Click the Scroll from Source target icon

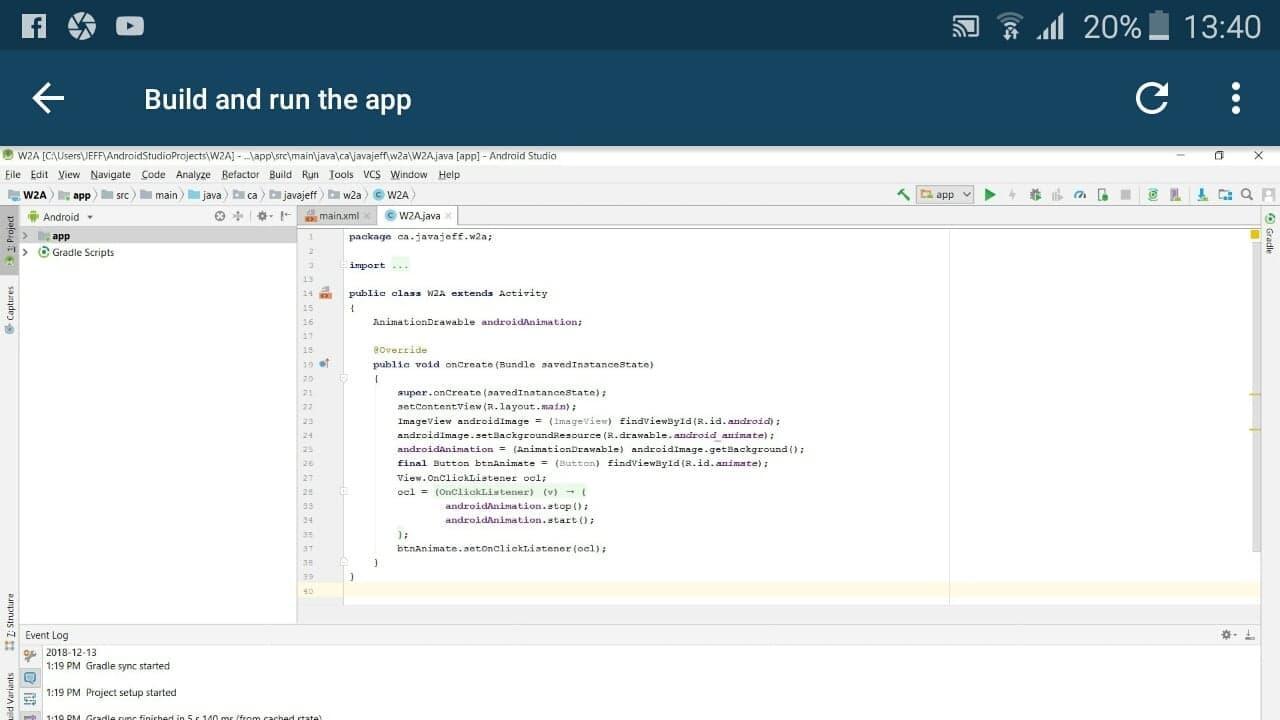coord(220,216)
